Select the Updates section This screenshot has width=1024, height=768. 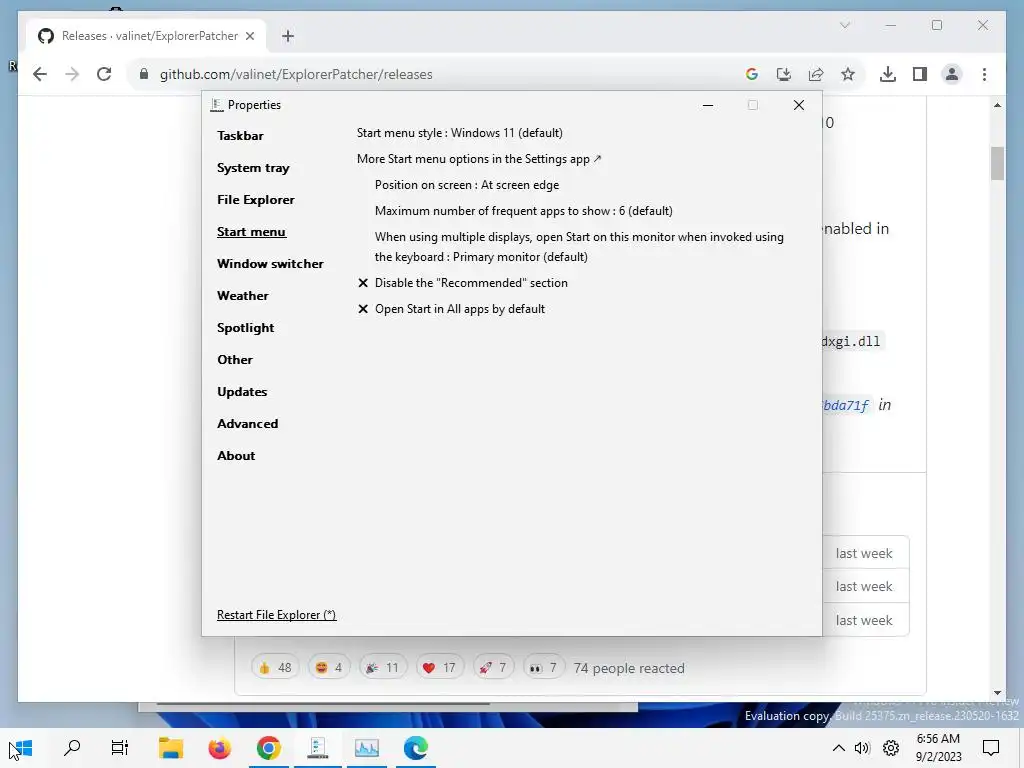(242, 392)
